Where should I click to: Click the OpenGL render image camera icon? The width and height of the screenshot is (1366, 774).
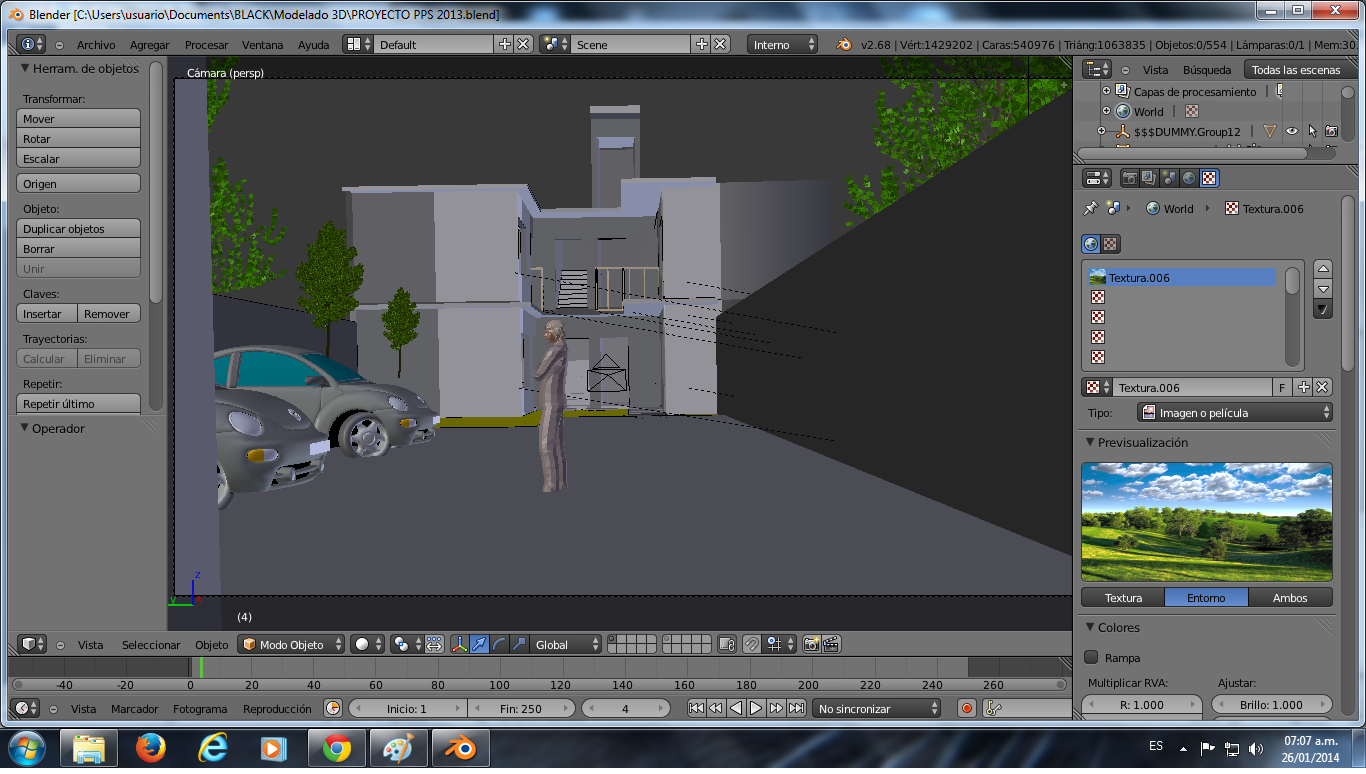[811, 645]
